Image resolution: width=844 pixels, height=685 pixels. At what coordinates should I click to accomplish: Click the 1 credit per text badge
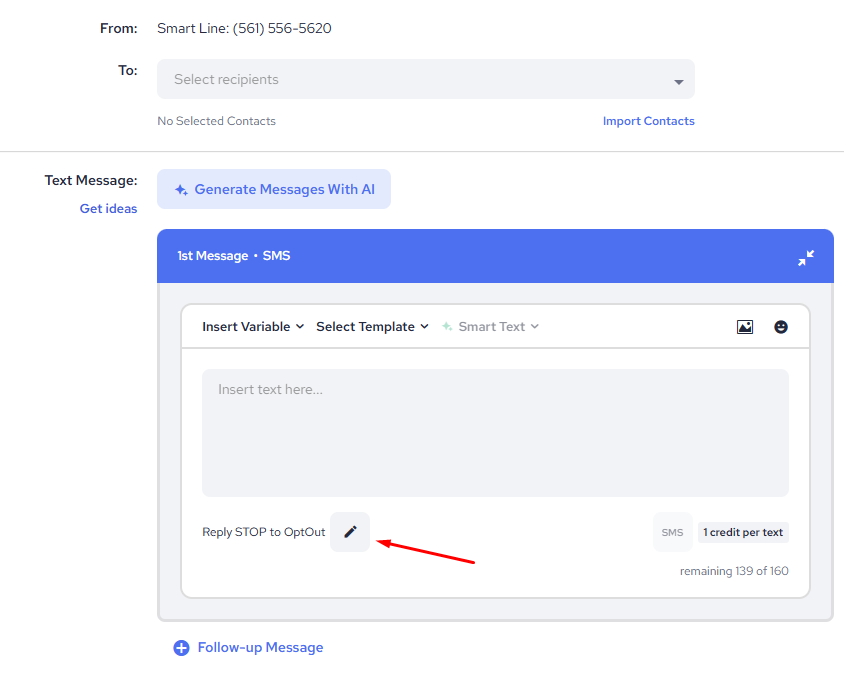(x=743, y=532)
